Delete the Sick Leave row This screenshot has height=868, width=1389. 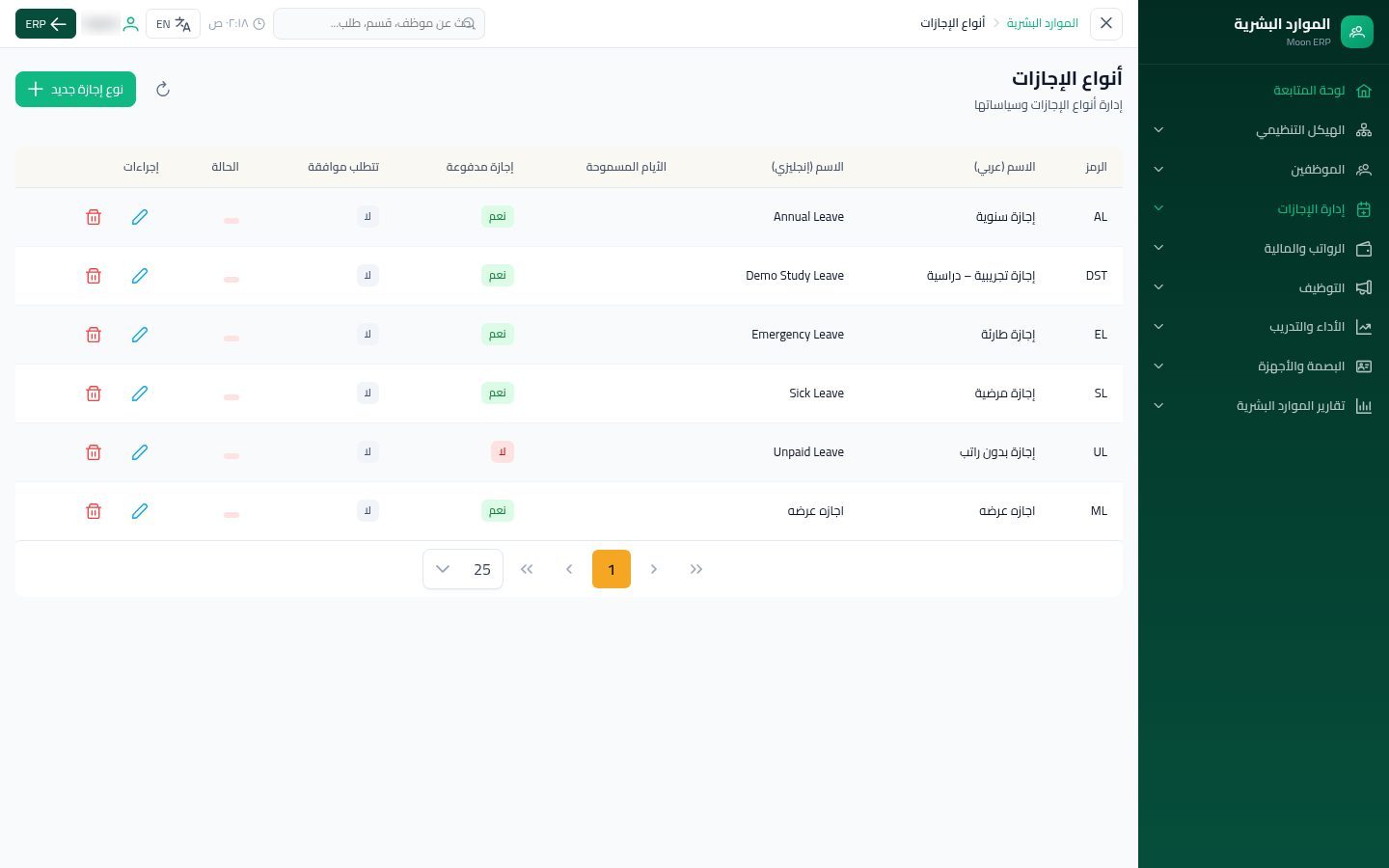pyautogui.click(x=94, y=393)
